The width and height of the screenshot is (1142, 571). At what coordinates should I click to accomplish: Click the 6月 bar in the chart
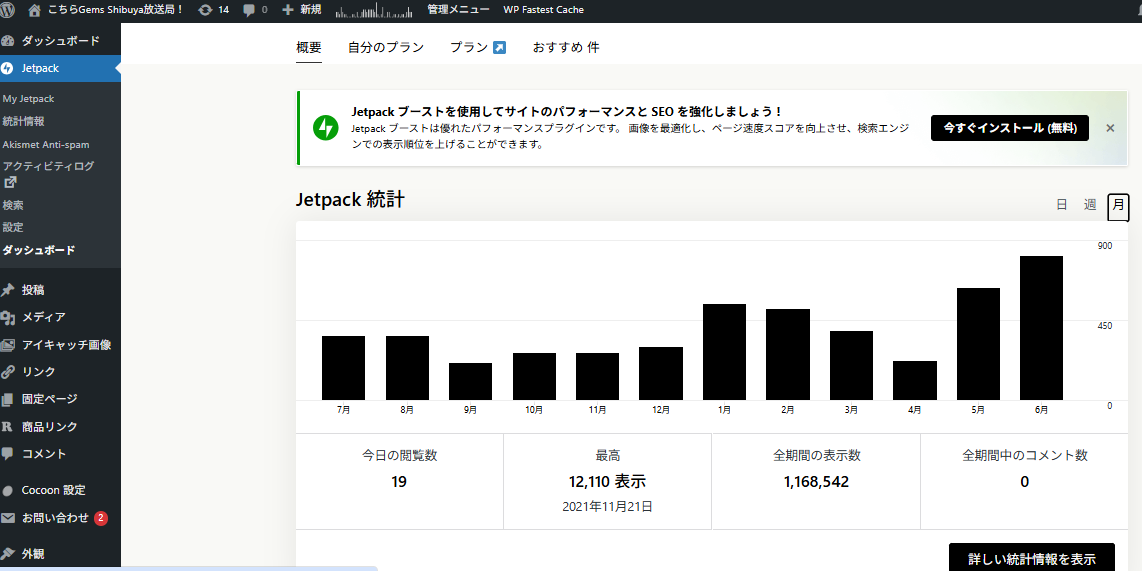(1041, 328)
